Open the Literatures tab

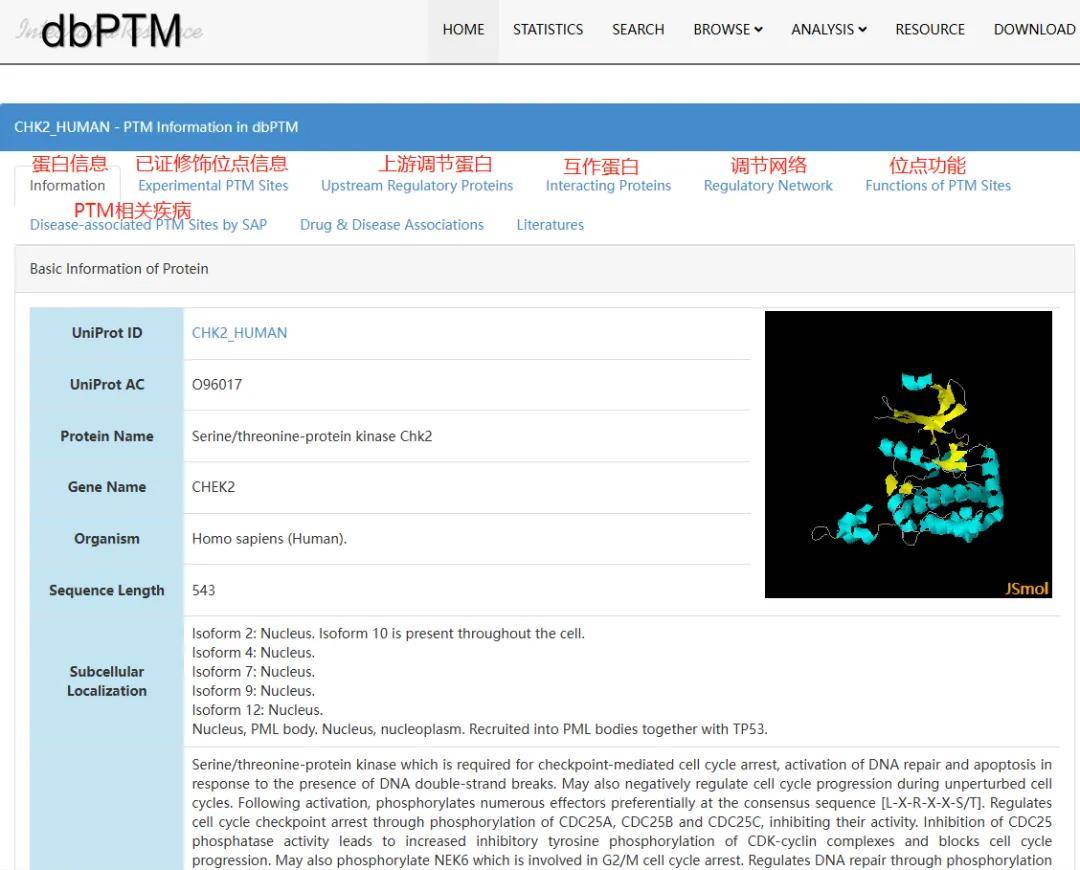click(x=550, y=225)
